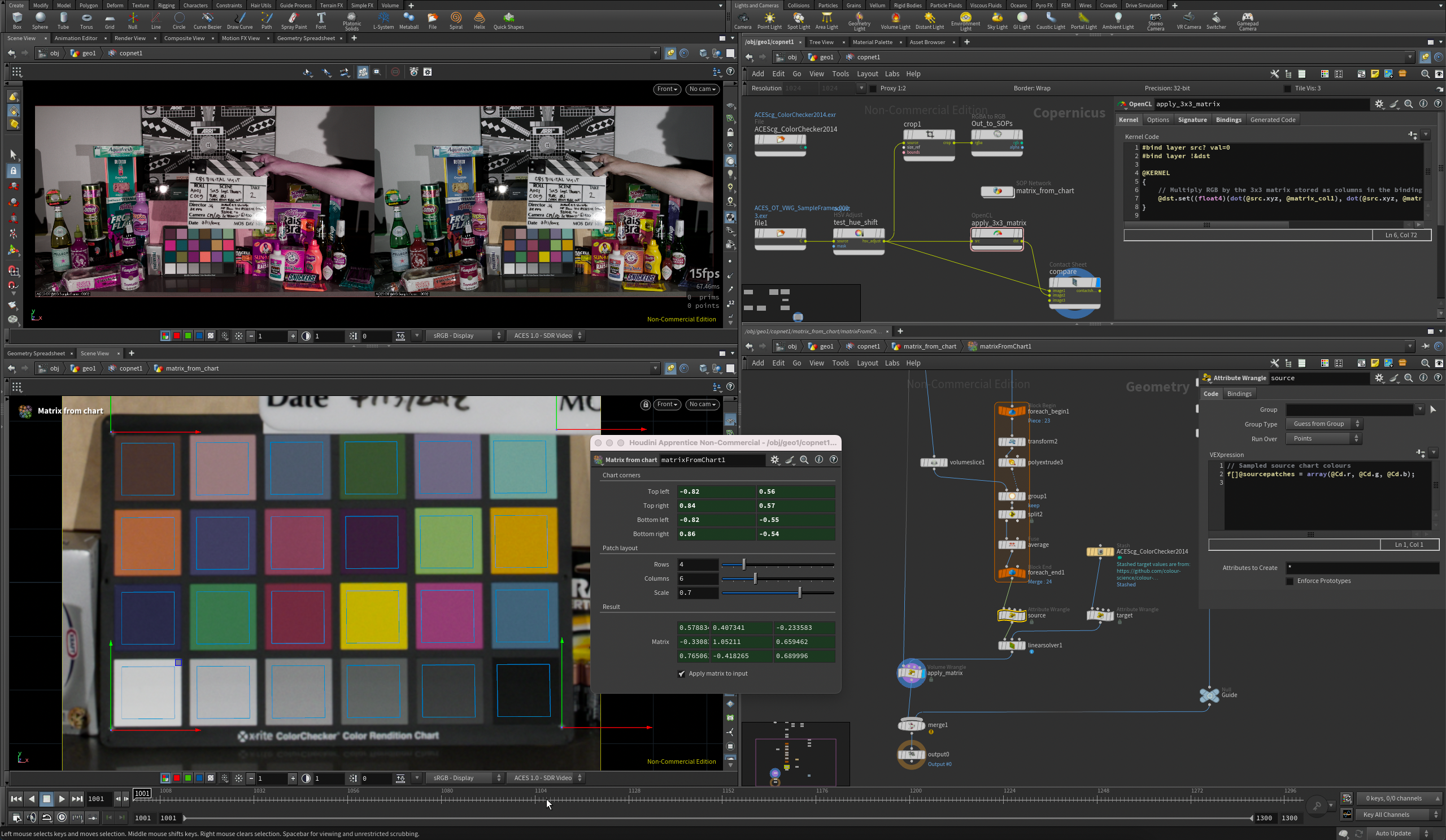
Task: Switch to the Bindings tab in OpenCL panel
Action: click(x=1228, y=120)
